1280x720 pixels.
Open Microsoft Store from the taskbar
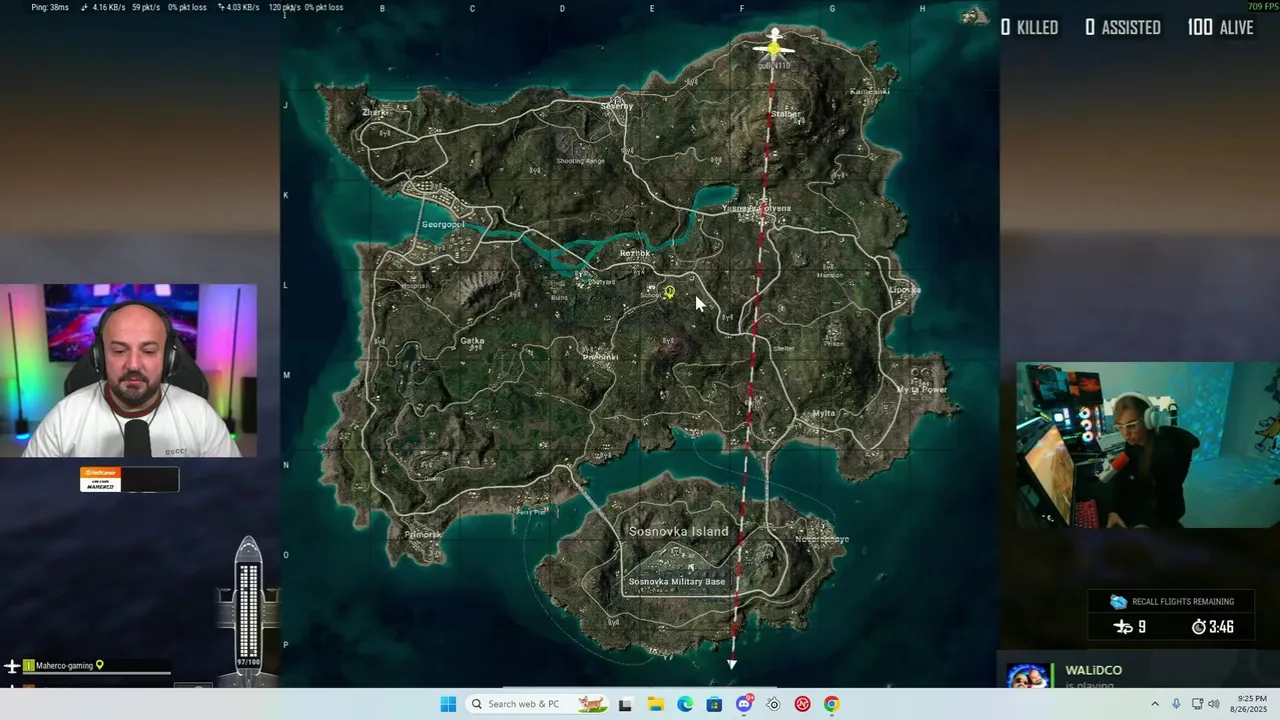click(714, 704)
